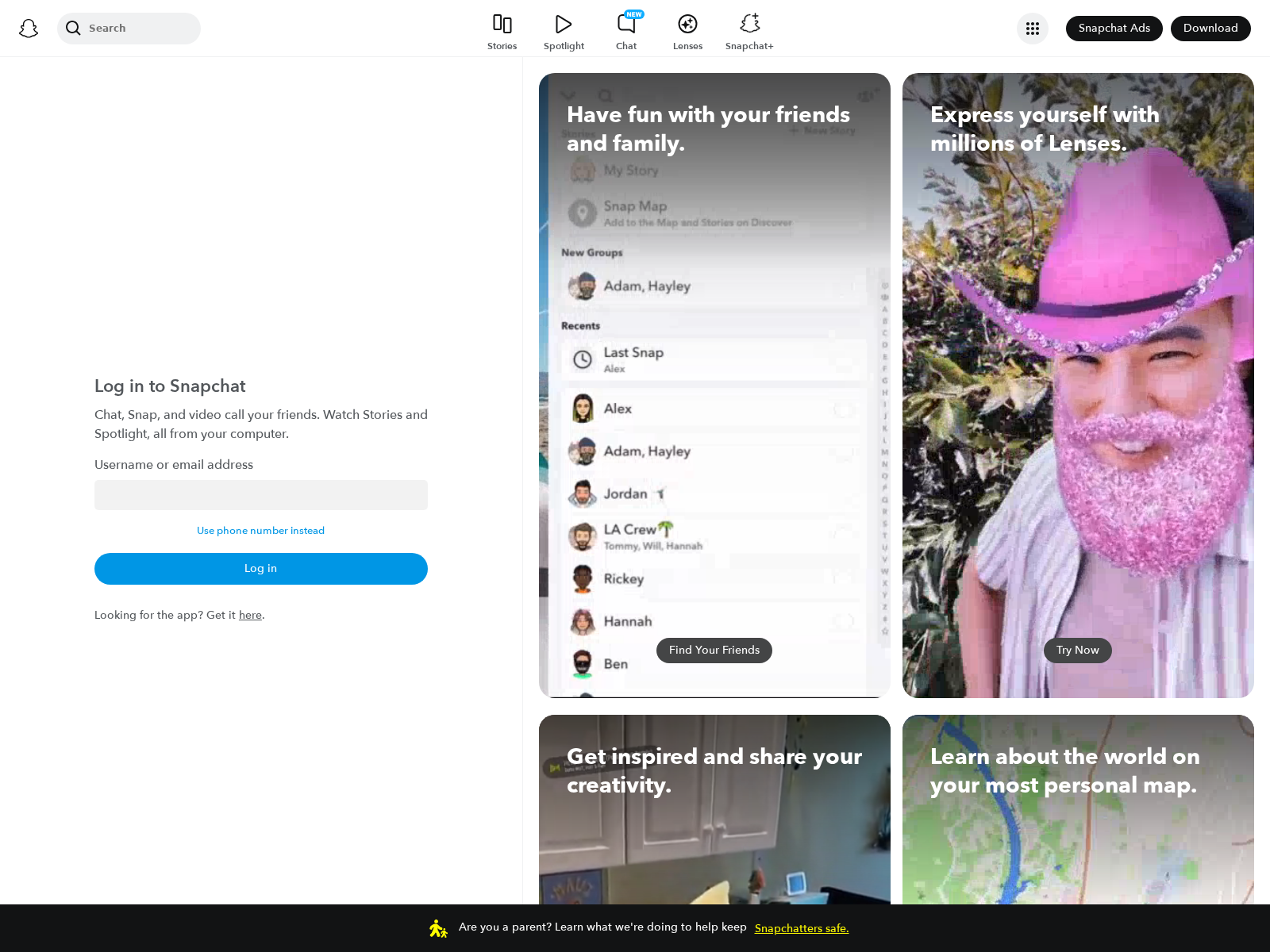The image size is (1270, 952).
Task: Open the apps grid menu icon
Action: point(1032,29)
